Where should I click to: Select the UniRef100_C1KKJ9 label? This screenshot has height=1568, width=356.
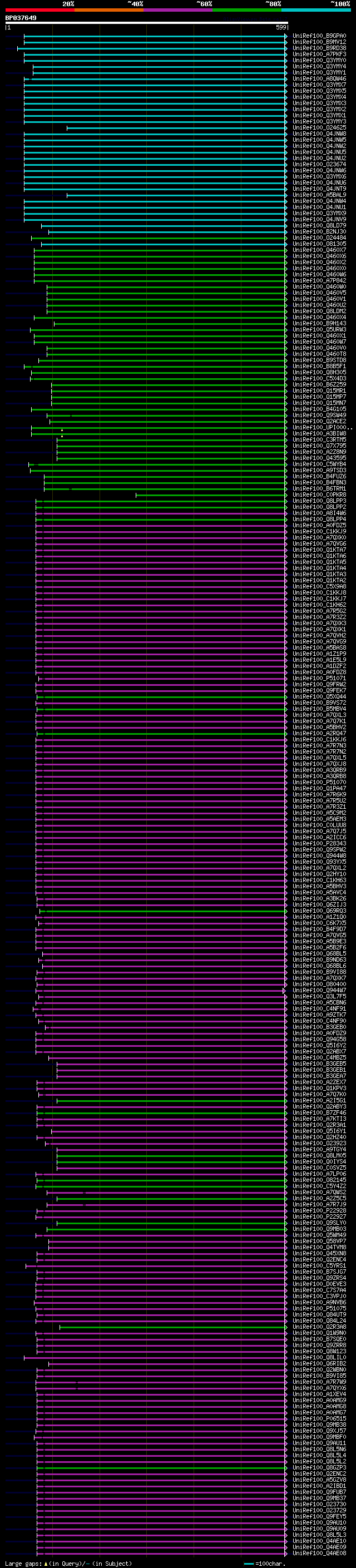(x=319, y=531)
